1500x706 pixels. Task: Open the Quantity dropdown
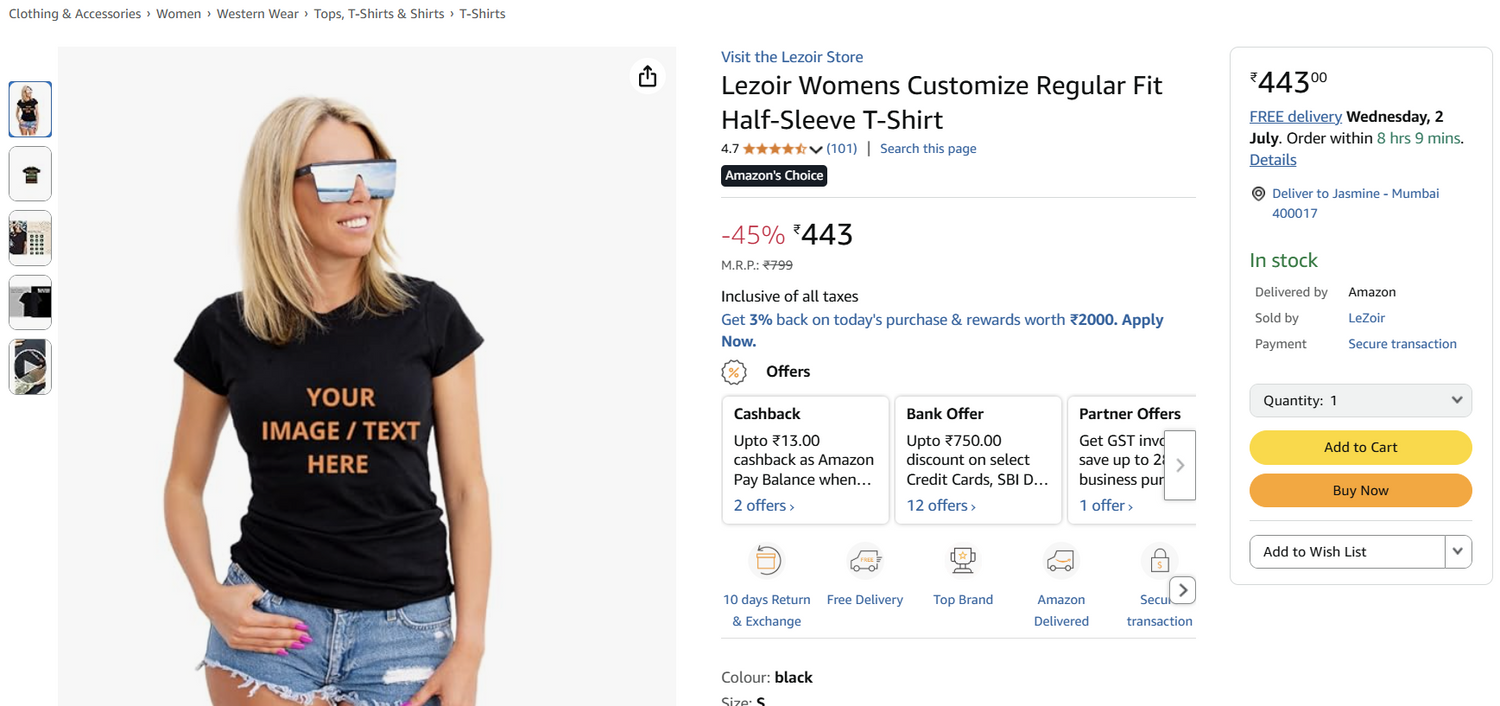pyautogui.click(x=1360, y=400)
